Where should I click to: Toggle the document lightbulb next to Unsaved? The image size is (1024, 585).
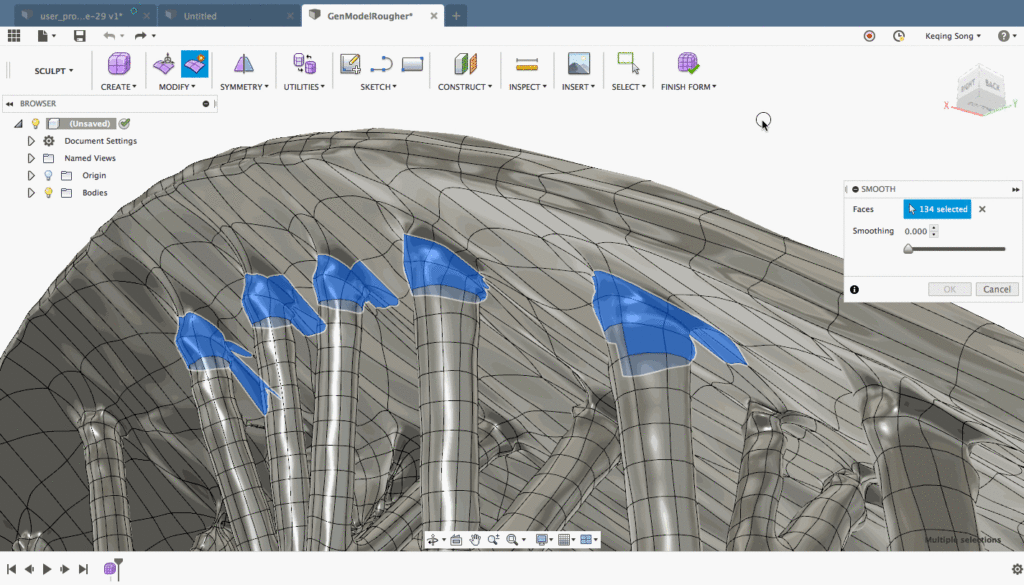[x=35, y=123]
